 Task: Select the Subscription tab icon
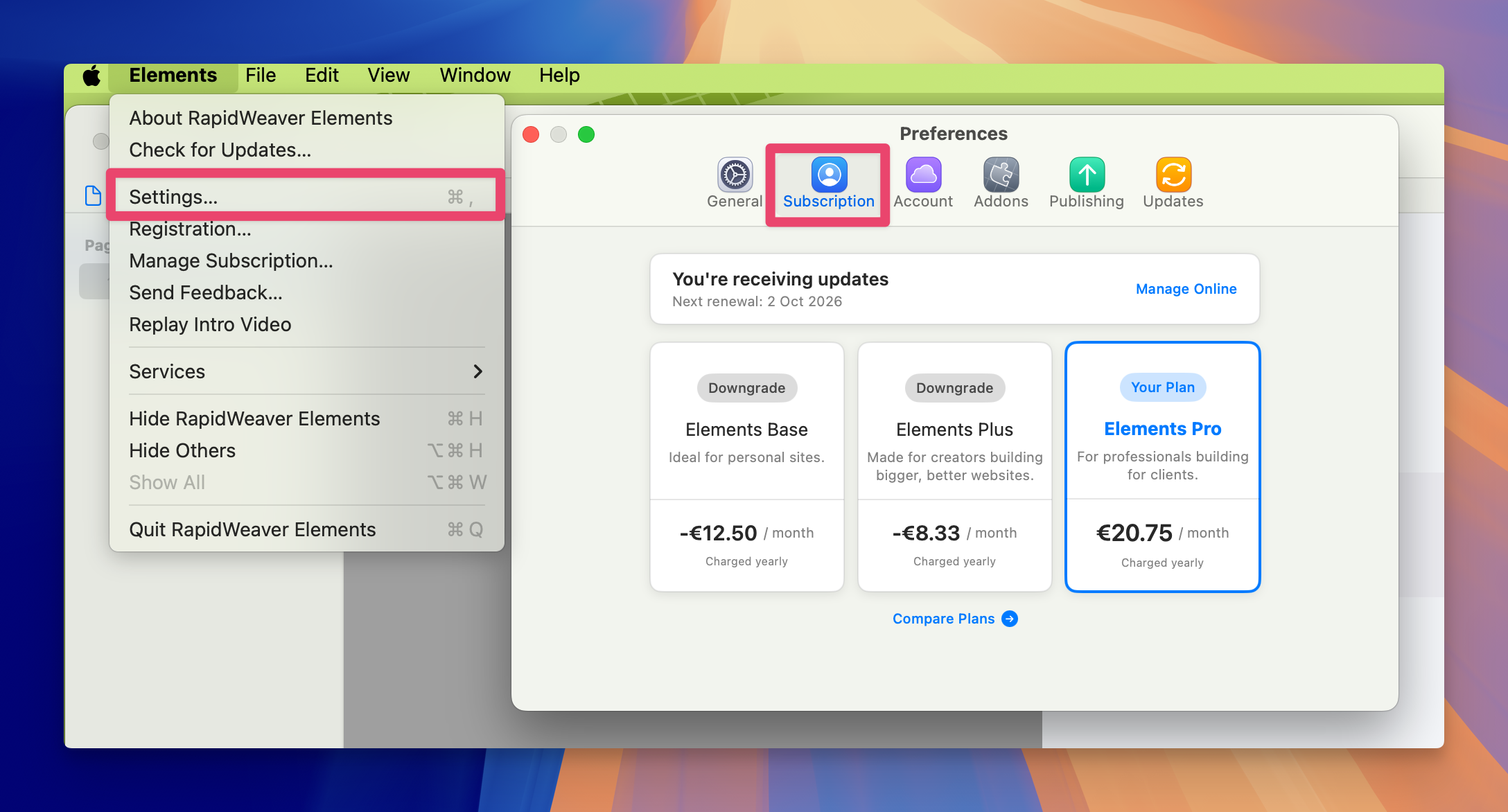[x=829, y=175]
